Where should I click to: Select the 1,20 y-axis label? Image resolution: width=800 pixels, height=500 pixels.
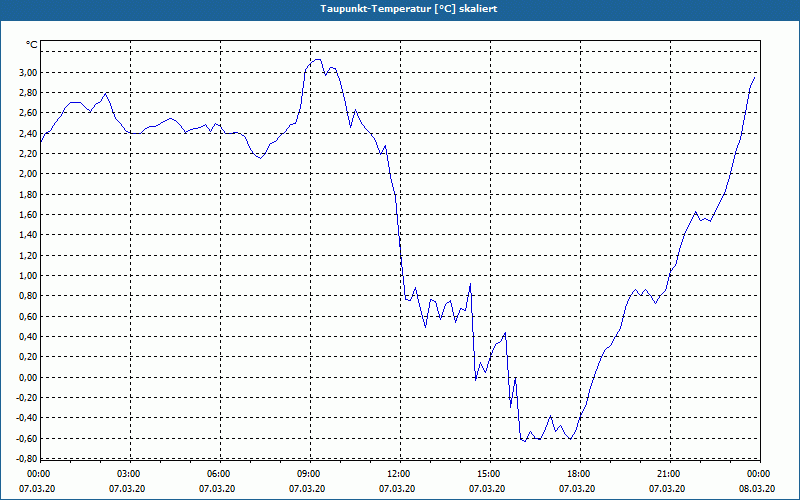[28, 256]
